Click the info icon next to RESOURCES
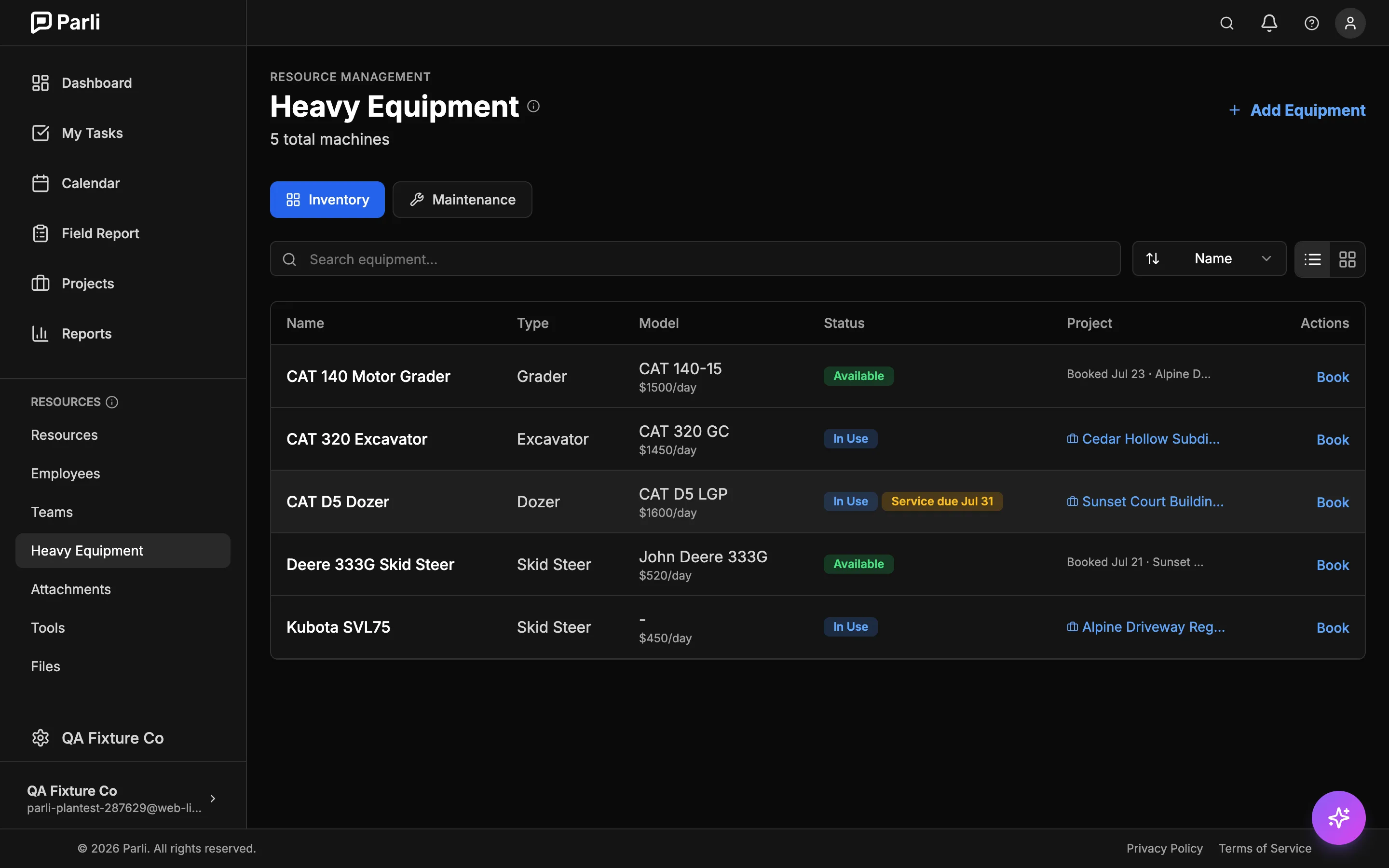Screen dimensions: 1389x868 112,402
